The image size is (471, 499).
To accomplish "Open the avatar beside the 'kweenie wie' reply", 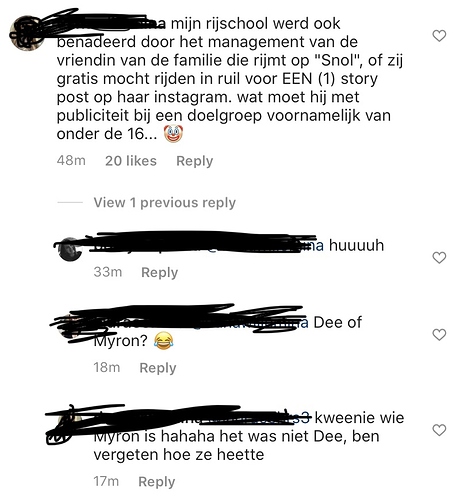I will pos(69,421).
